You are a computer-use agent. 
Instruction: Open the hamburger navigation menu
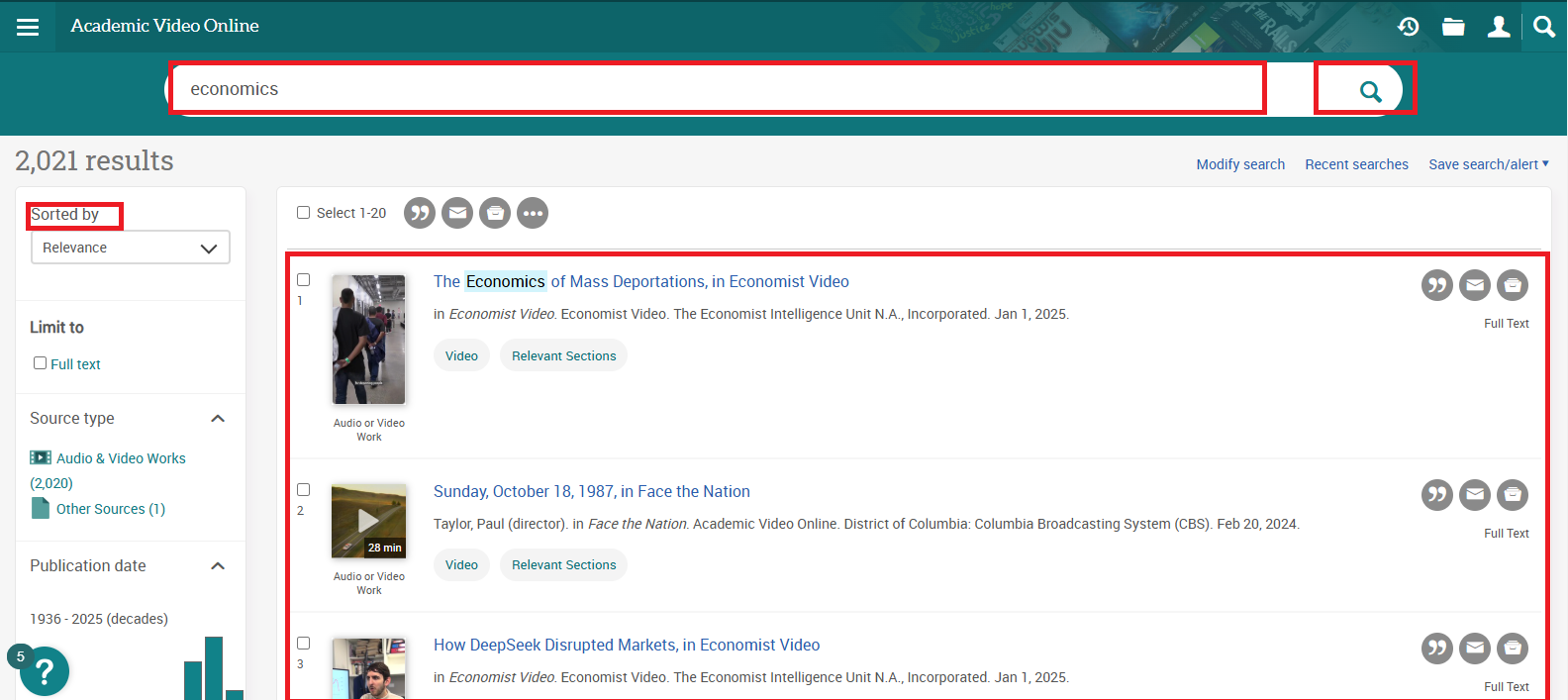tap(28, 27)
